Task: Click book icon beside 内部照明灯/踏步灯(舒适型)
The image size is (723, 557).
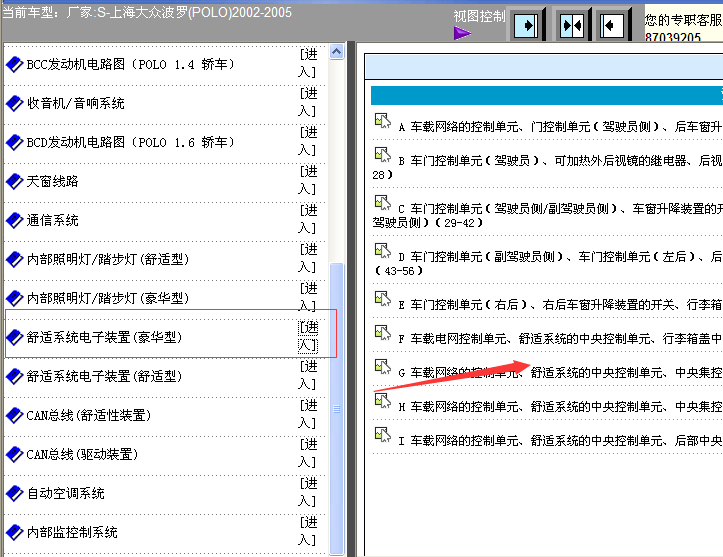Action: pyautogui.click(x=14, y=259)
